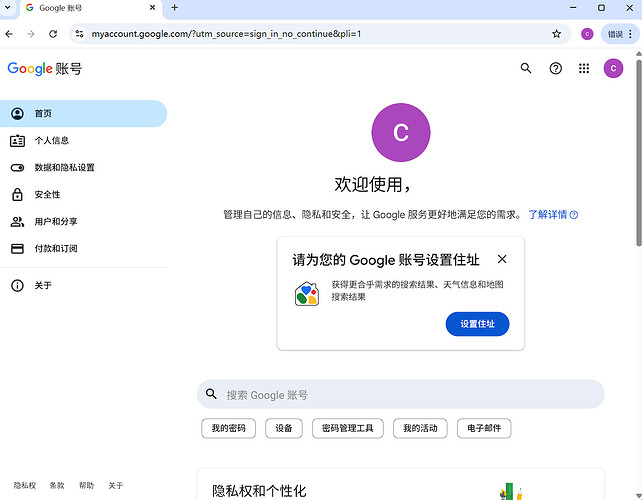Open 帮助 footer link
Viewport: 642px width, 500px height.
click(x=86, y=486)
